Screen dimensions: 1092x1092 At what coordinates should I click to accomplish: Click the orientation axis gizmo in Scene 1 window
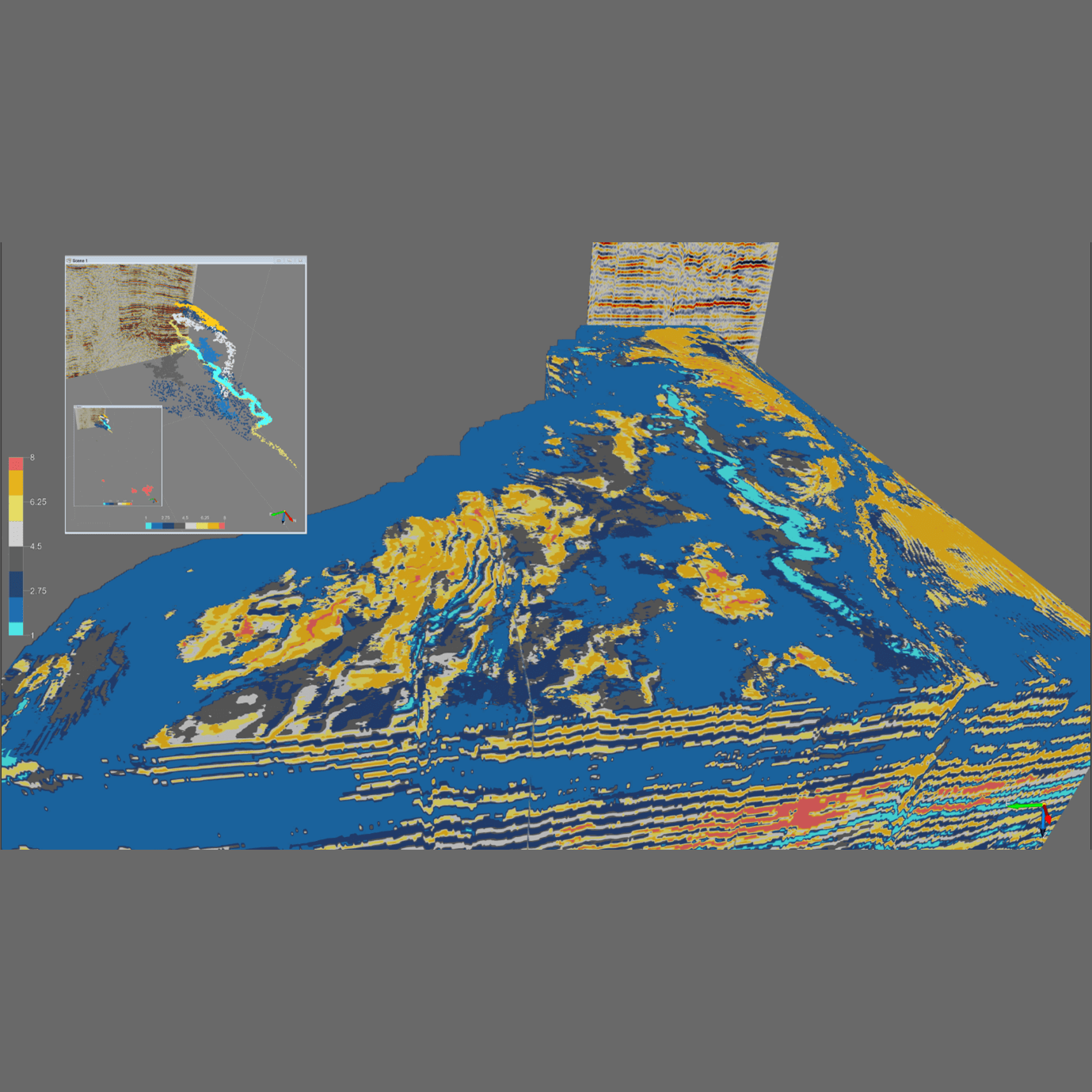tap(283, 517)
